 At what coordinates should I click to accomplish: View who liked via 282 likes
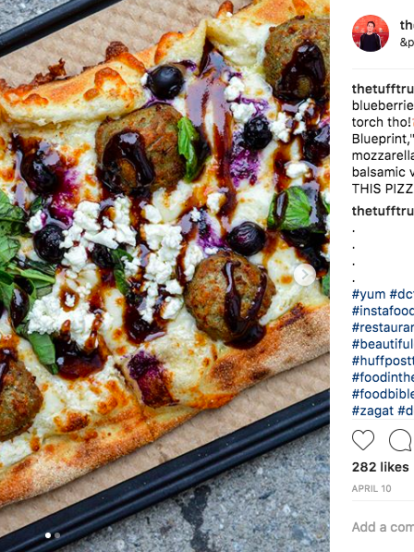click(x=380, y=467)
